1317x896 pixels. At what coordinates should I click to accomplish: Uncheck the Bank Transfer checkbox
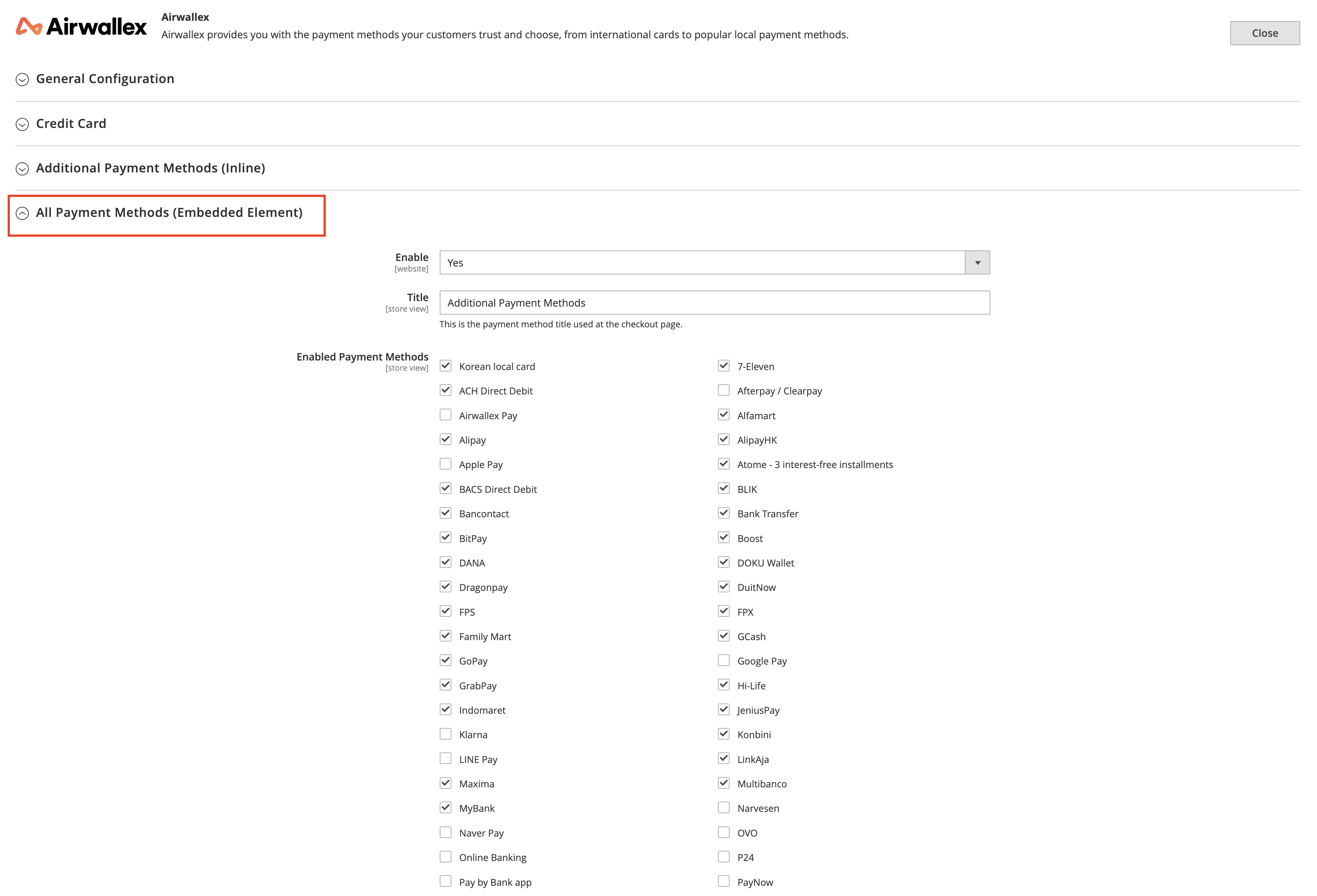pos(724,513)
